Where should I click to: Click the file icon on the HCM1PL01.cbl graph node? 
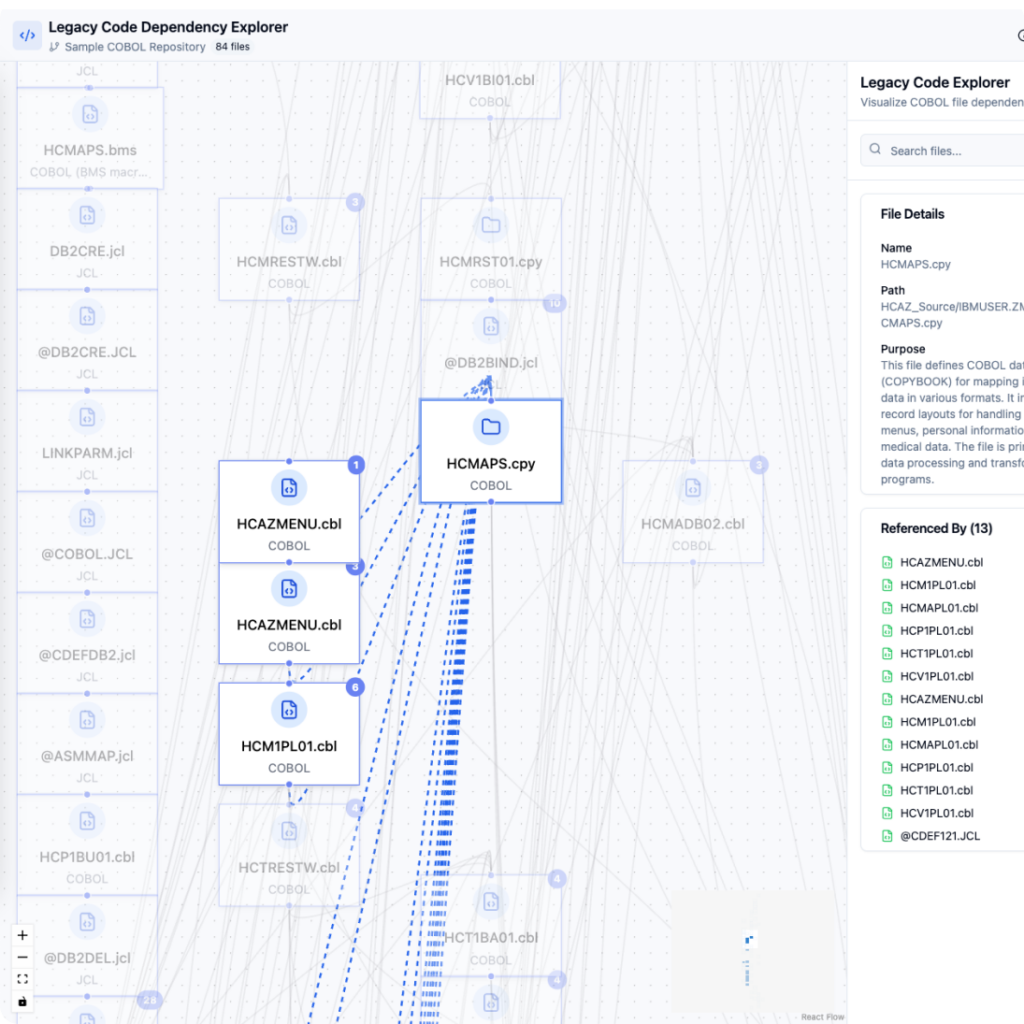point(289,710)
